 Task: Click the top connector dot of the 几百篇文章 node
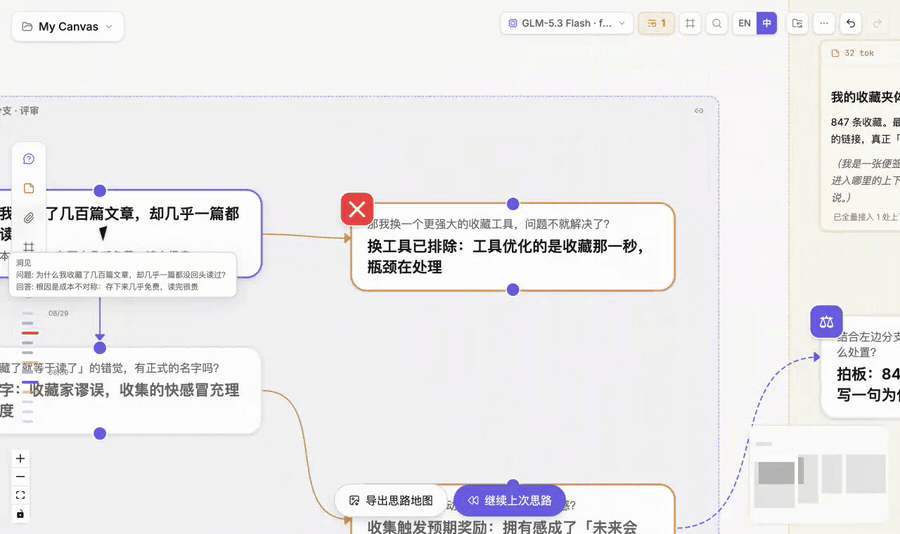[100, 191]
